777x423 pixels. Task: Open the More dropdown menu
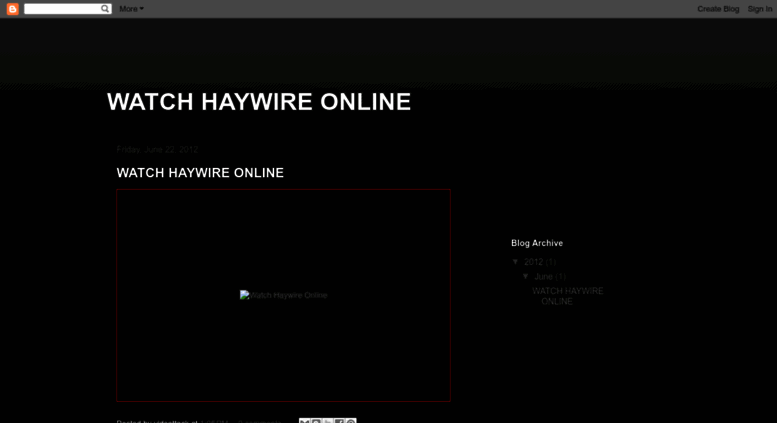coord(131,9)
